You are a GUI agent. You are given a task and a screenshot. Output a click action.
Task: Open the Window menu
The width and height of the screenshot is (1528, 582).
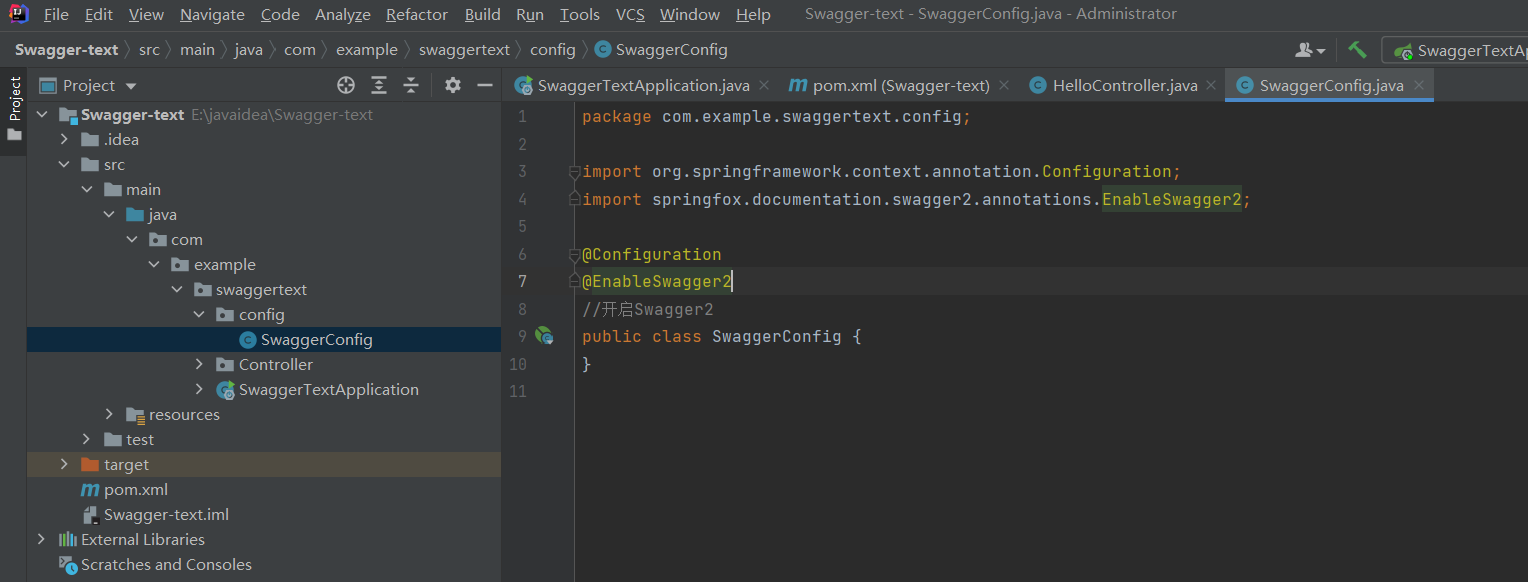click(x=690, y=14)
